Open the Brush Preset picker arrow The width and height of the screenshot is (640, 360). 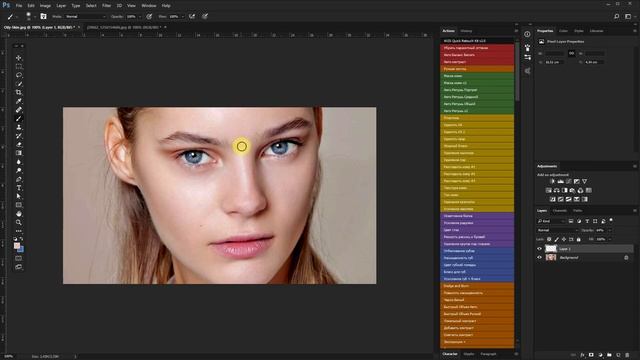34,17
